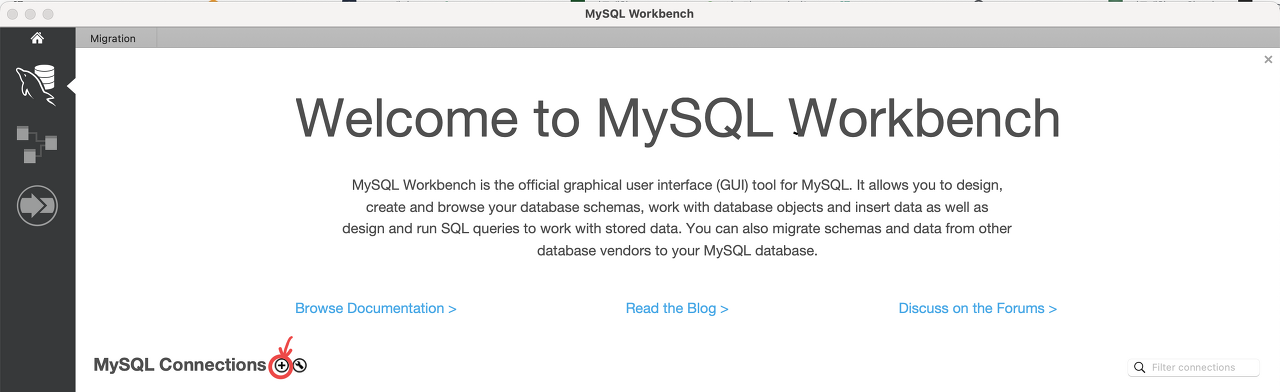Open the Models sidebar view
Screen dimensions: 1280x392
pos(37,145)
